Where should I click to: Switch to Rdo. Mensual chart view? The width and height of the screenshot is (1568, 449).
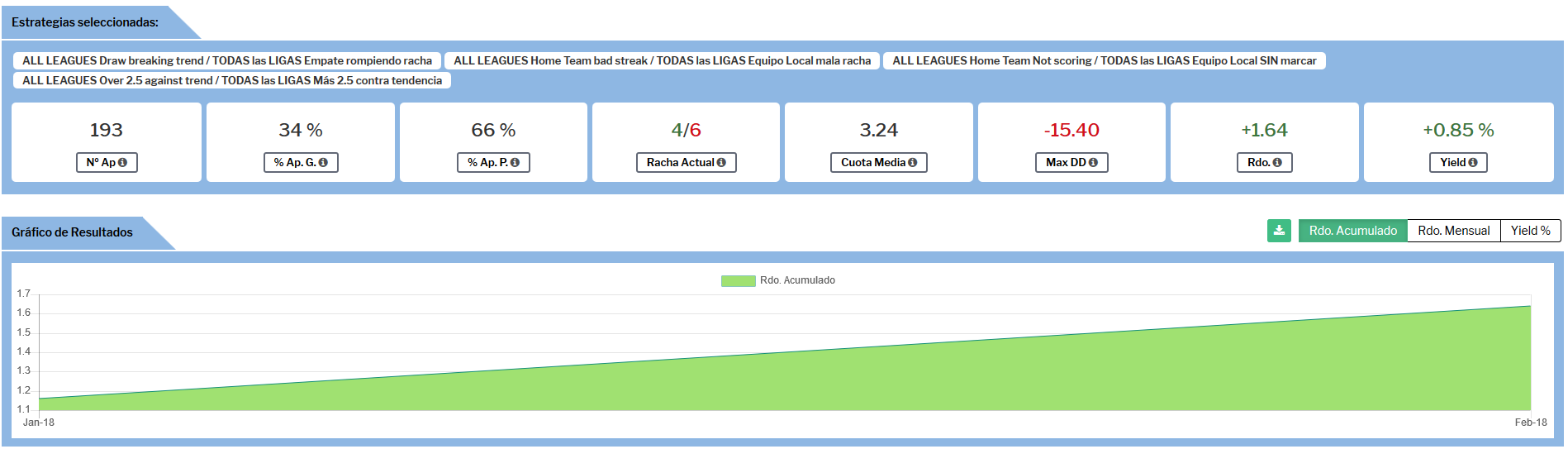click(1454, 231)
